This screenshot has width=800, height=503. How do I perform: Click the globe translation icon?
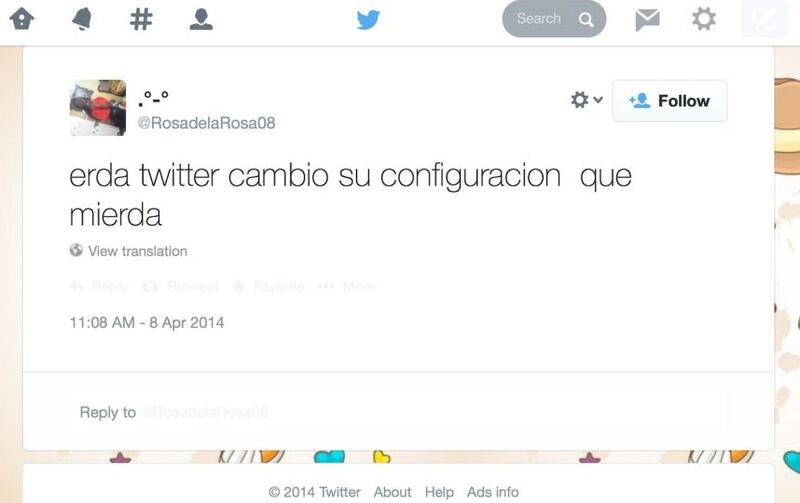pyautogui.click(x=76, y=250)
